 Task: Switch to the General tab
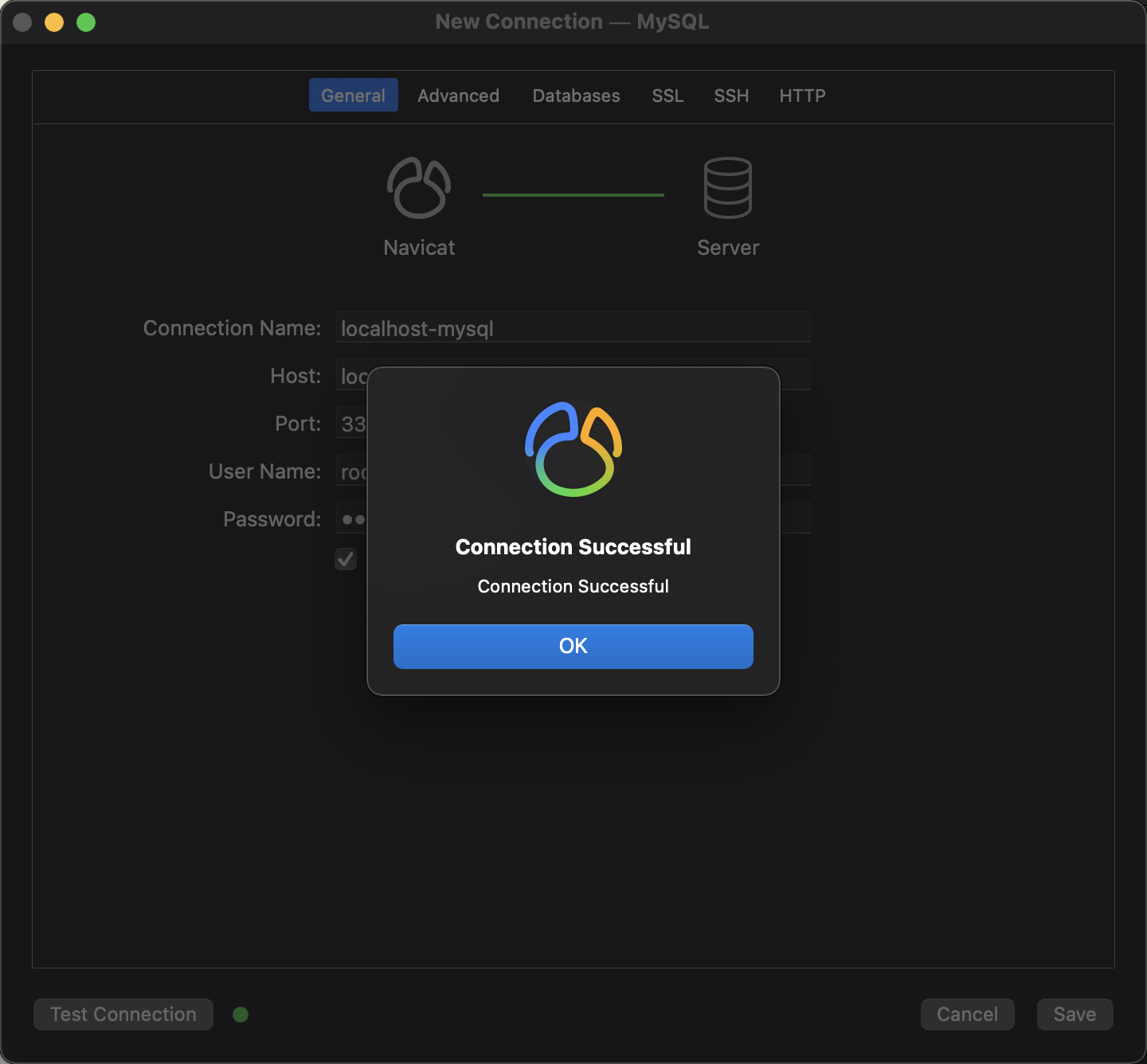click(x=354, y=96)
